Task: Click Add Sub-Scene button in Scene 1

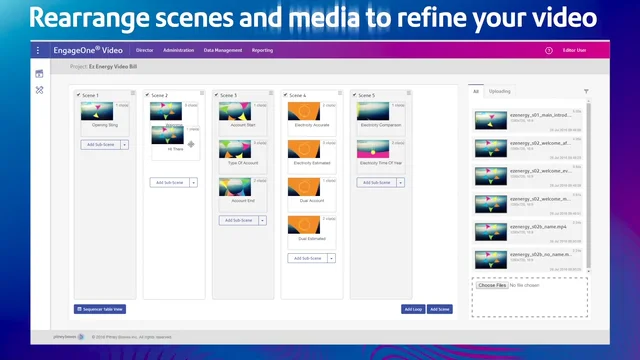Action: click(100, 144)
